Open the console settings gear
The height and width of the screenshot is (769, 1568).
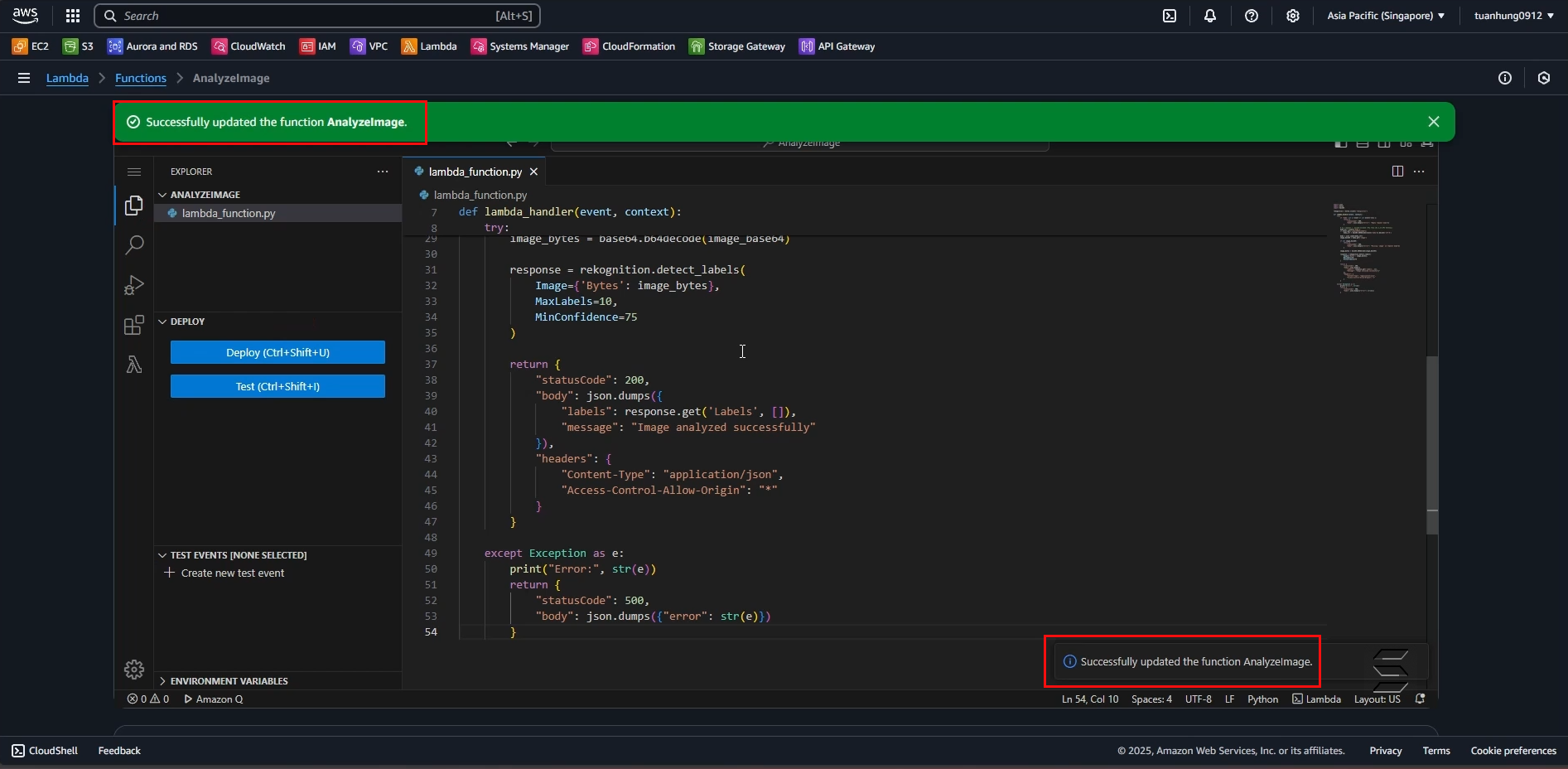[x=1293, y=16]
